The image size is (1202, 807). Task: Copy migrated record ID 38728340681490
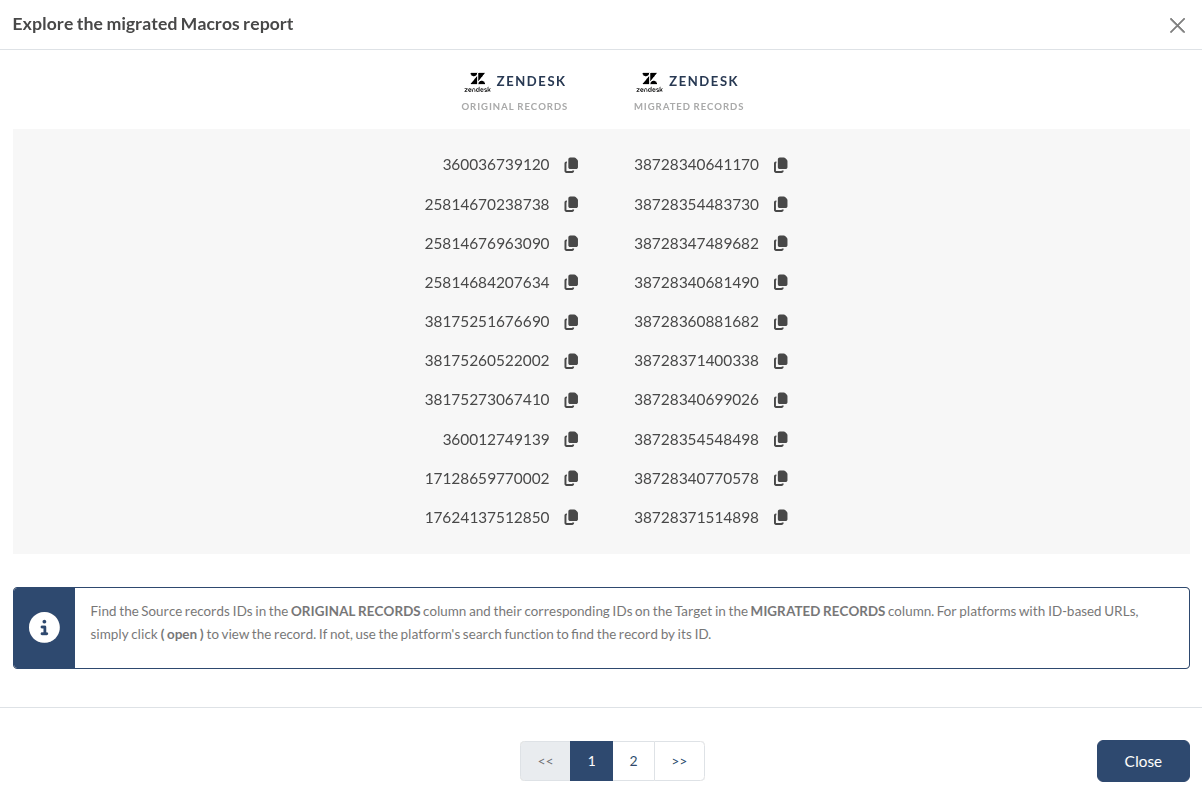tap(781, 283)
